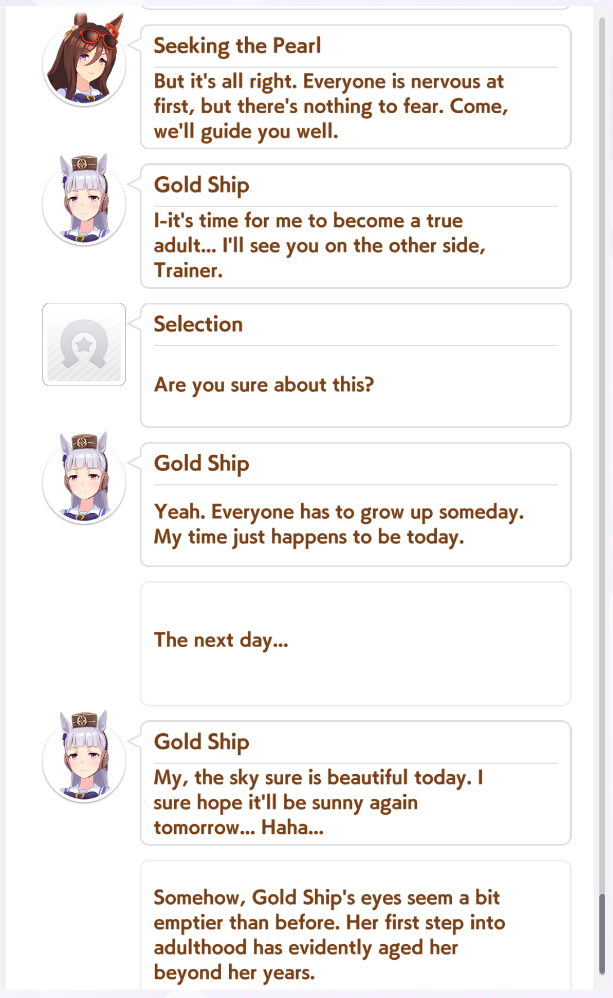Viewport: 613px width, 998px height.
Task: Click the line "I-it's time for me to become a true adult"
Action: [x=308, y=220]
